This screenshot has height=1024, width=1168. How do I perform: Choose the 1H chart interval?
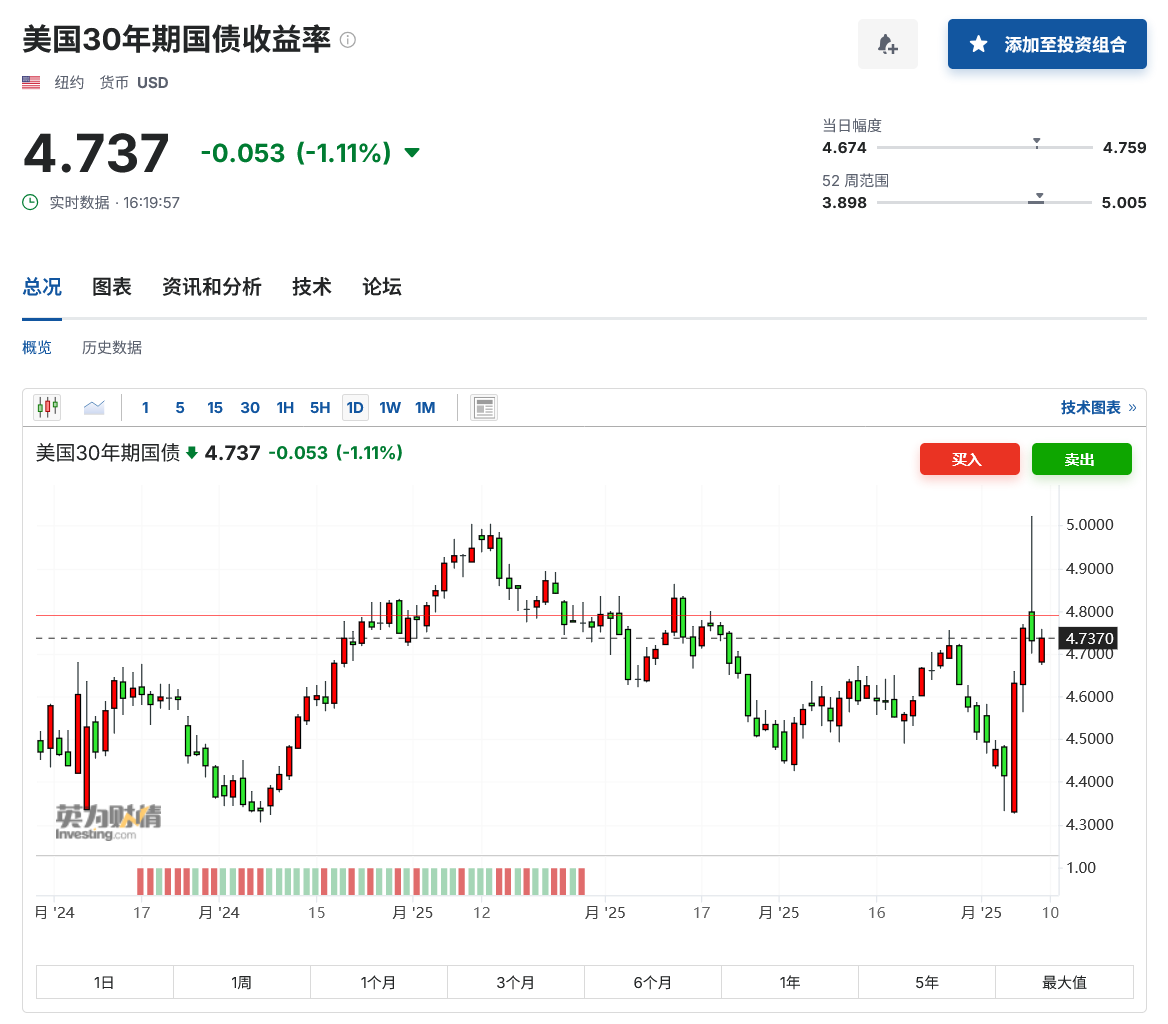pyautogui.click(x=285, y=407)
